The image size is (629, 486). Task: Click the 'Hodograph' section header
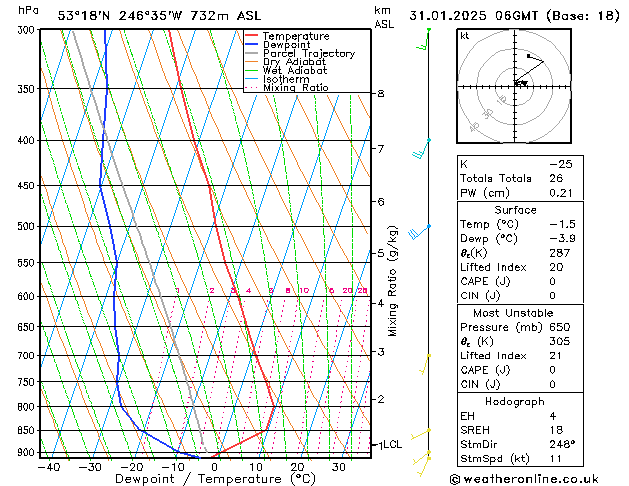coord(515,401)
